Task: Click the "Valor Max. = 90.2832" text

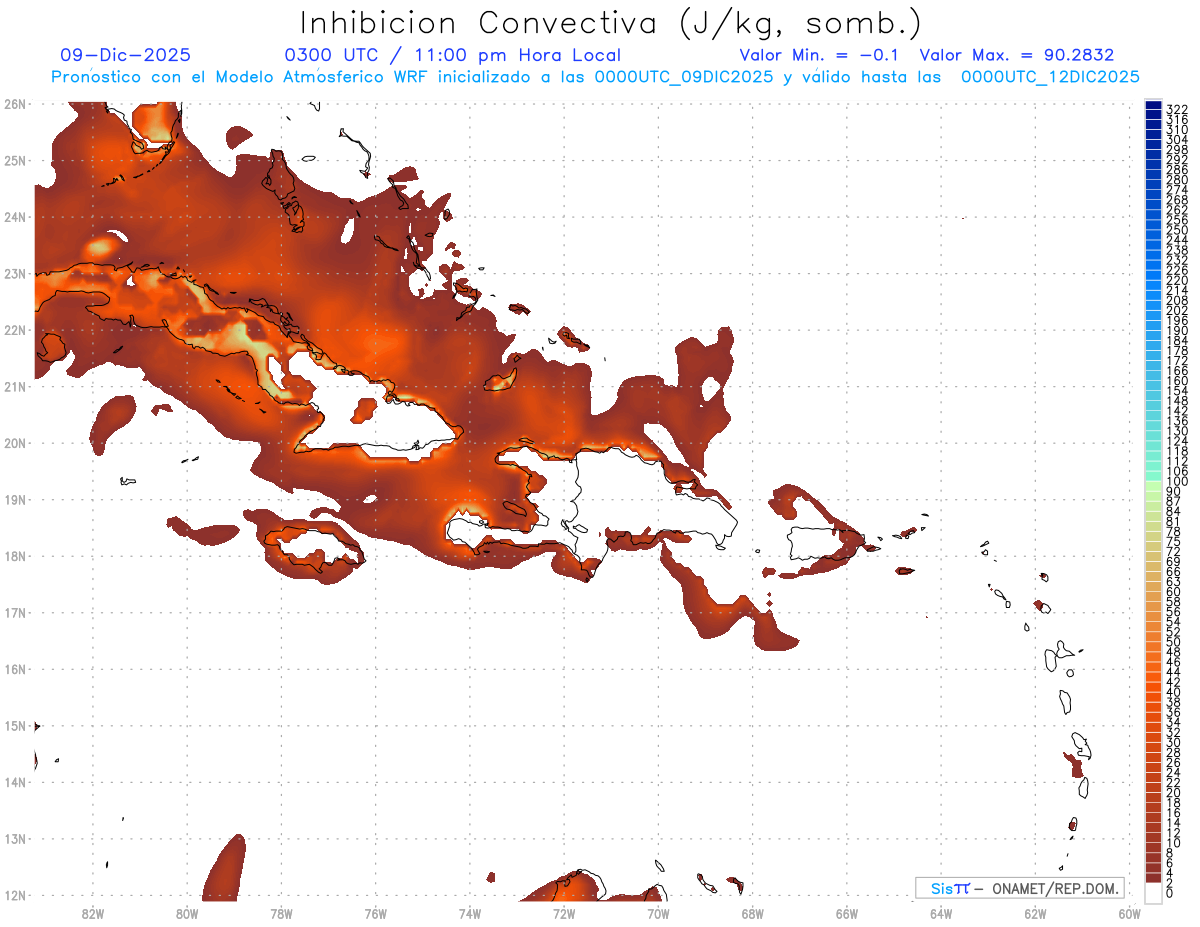Action: tap(1017, 55)
